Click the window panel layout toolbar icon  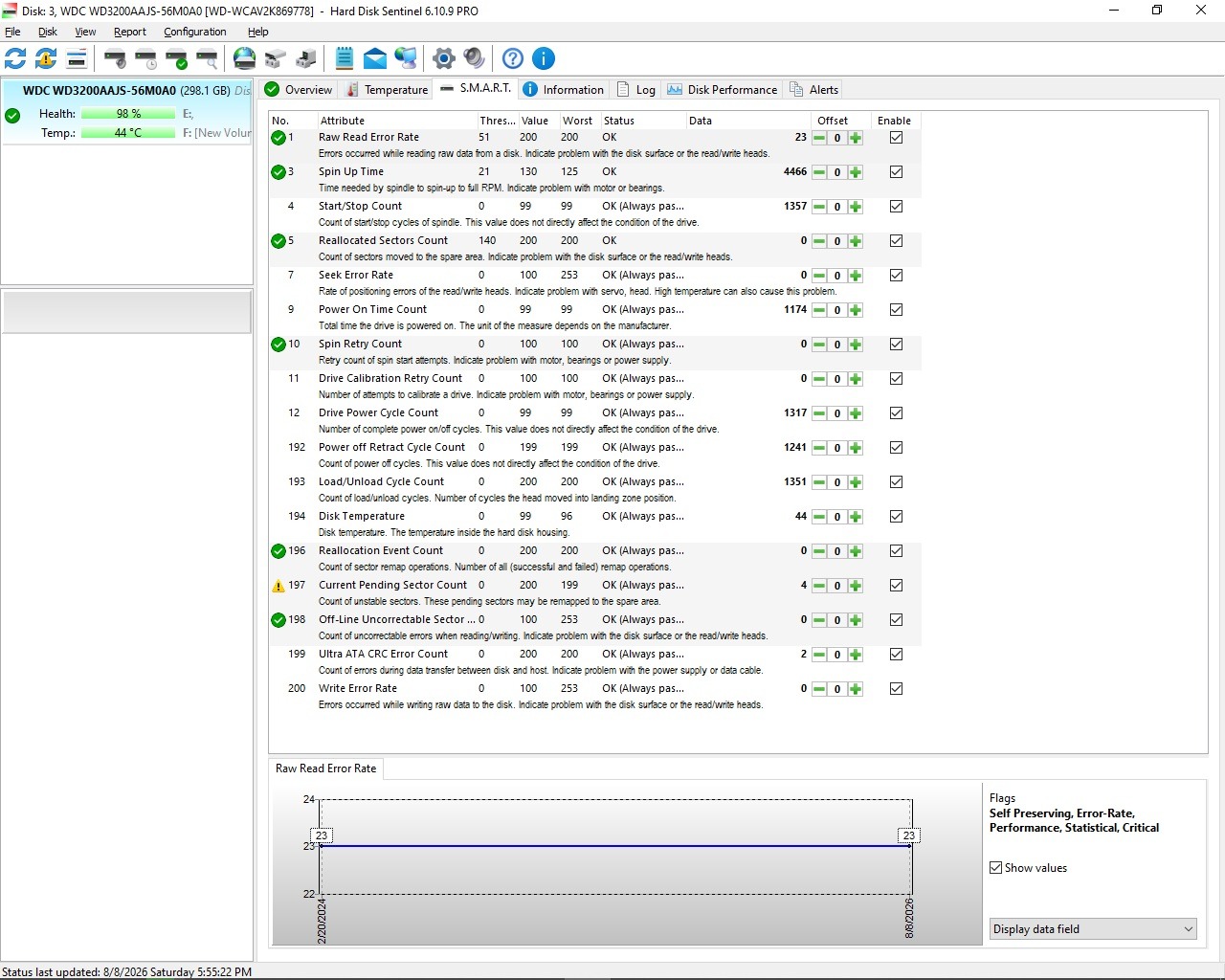77,58
